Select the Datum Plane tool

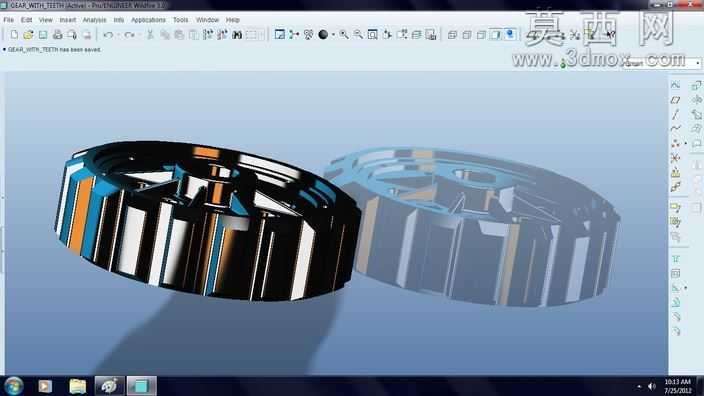[x=675, y=100]
